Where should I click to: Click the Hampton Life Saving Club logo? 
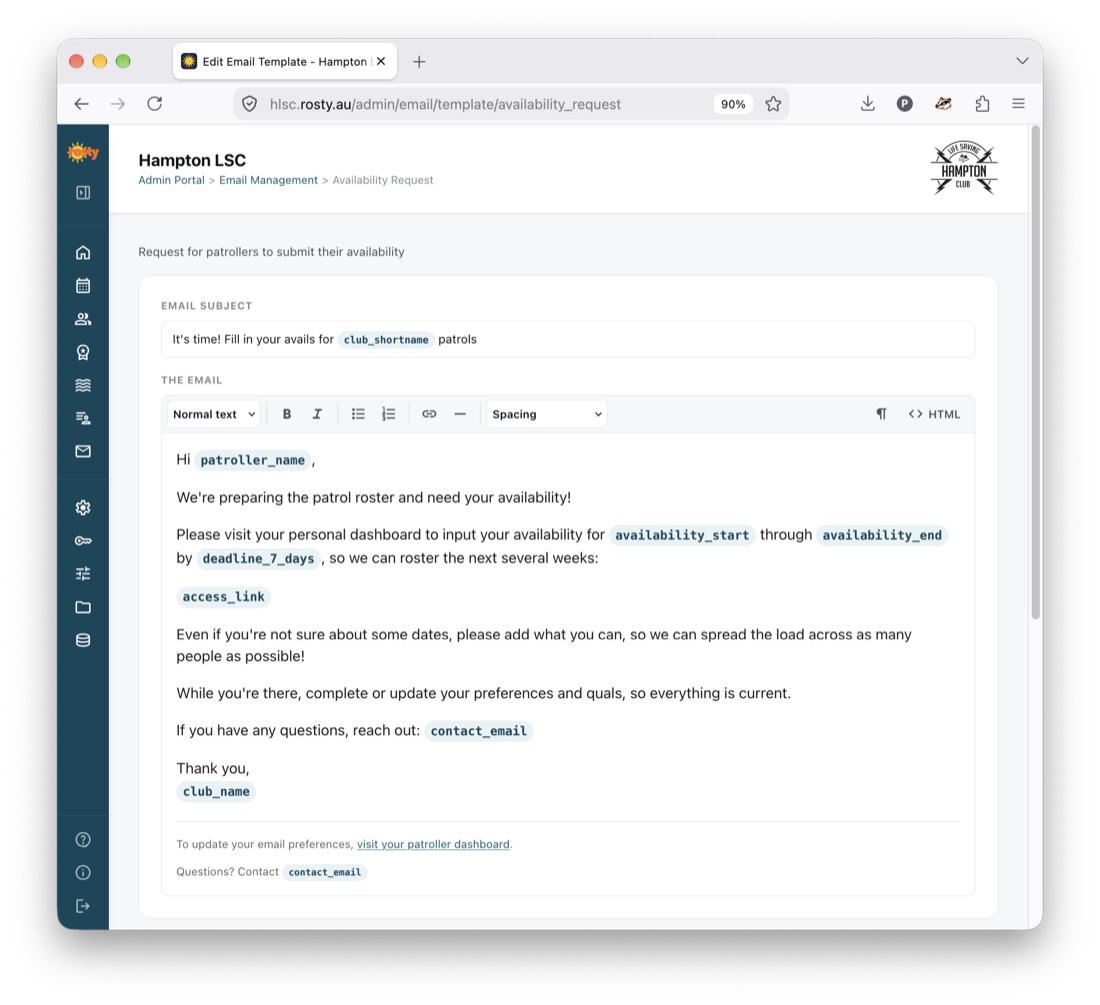964,168
